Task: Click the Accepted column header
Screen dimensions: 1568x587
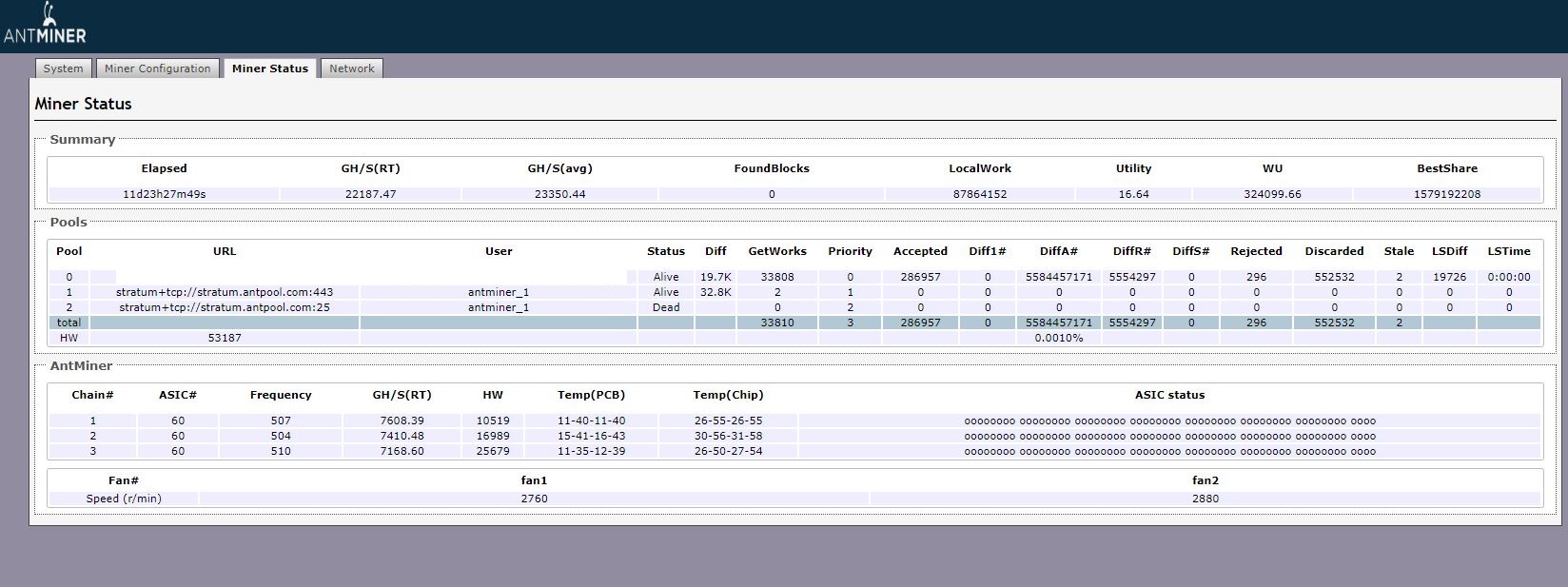Action: 920,251
